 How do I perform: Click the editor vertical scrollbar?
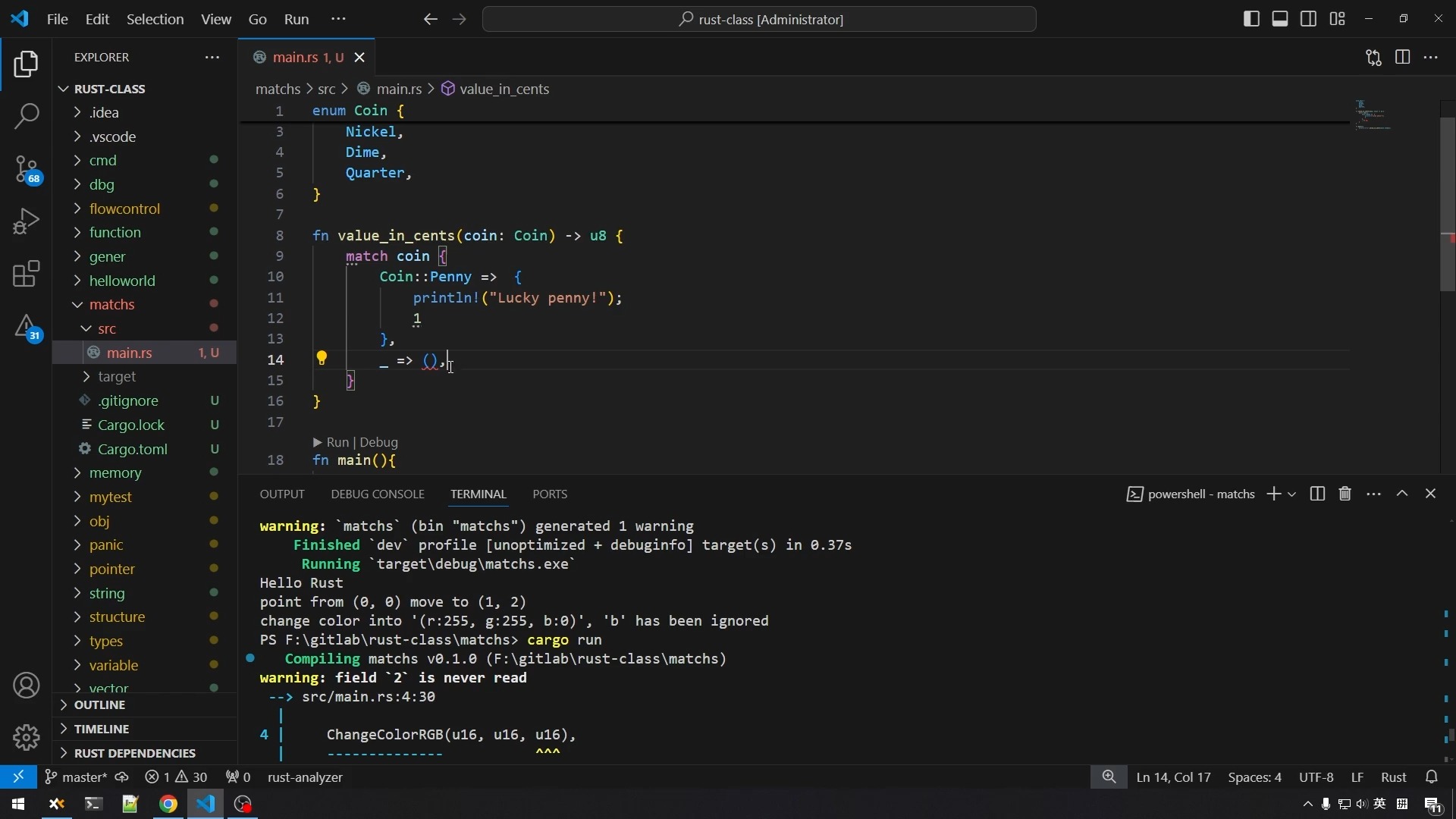tap(1448, 205)
